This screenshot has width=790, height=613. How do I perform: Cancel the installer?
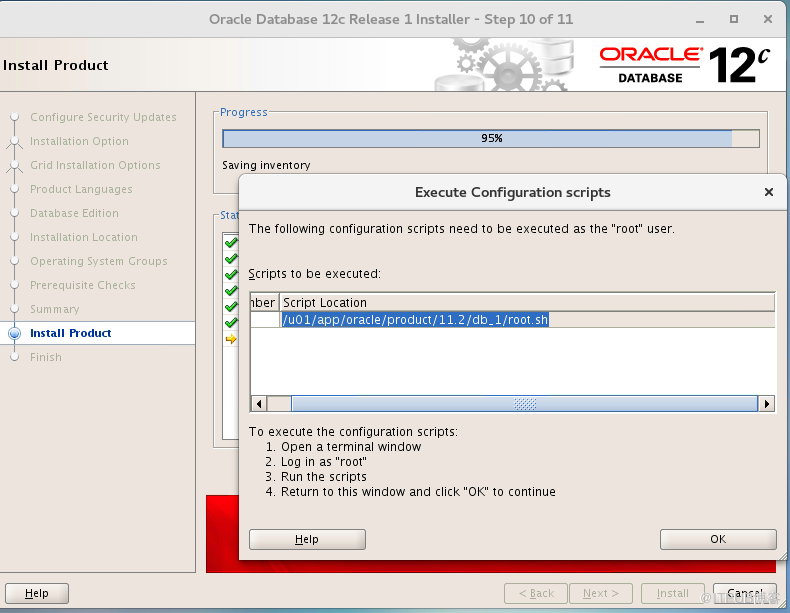pyautogui.click(x=745, y=593)
